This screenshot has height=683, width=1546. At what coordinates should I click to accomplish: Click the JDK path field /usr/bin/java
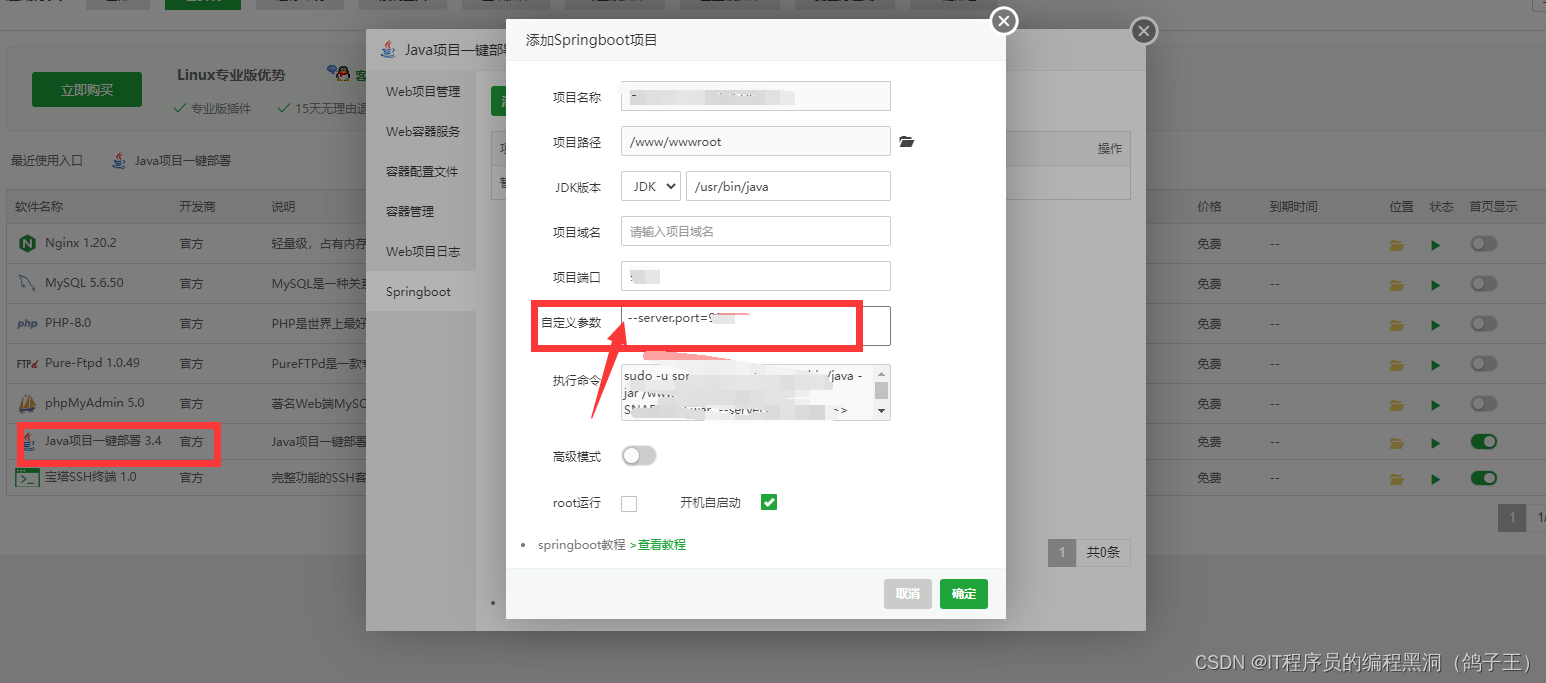pos(788,186)
